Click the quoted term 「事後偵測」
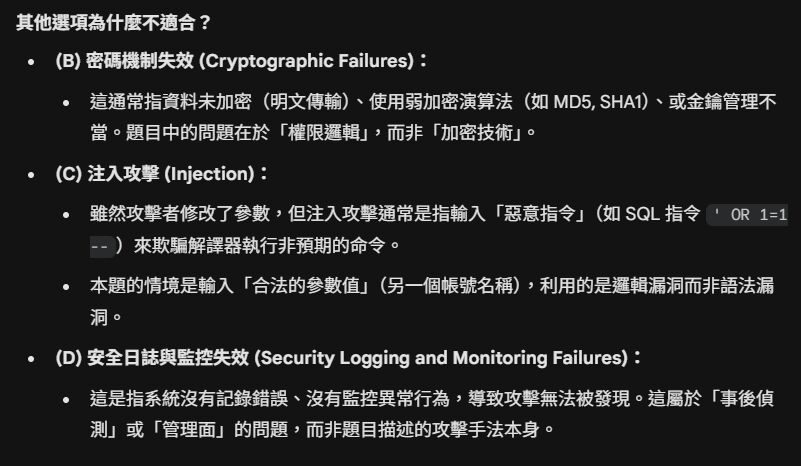 tap(744, 399)
